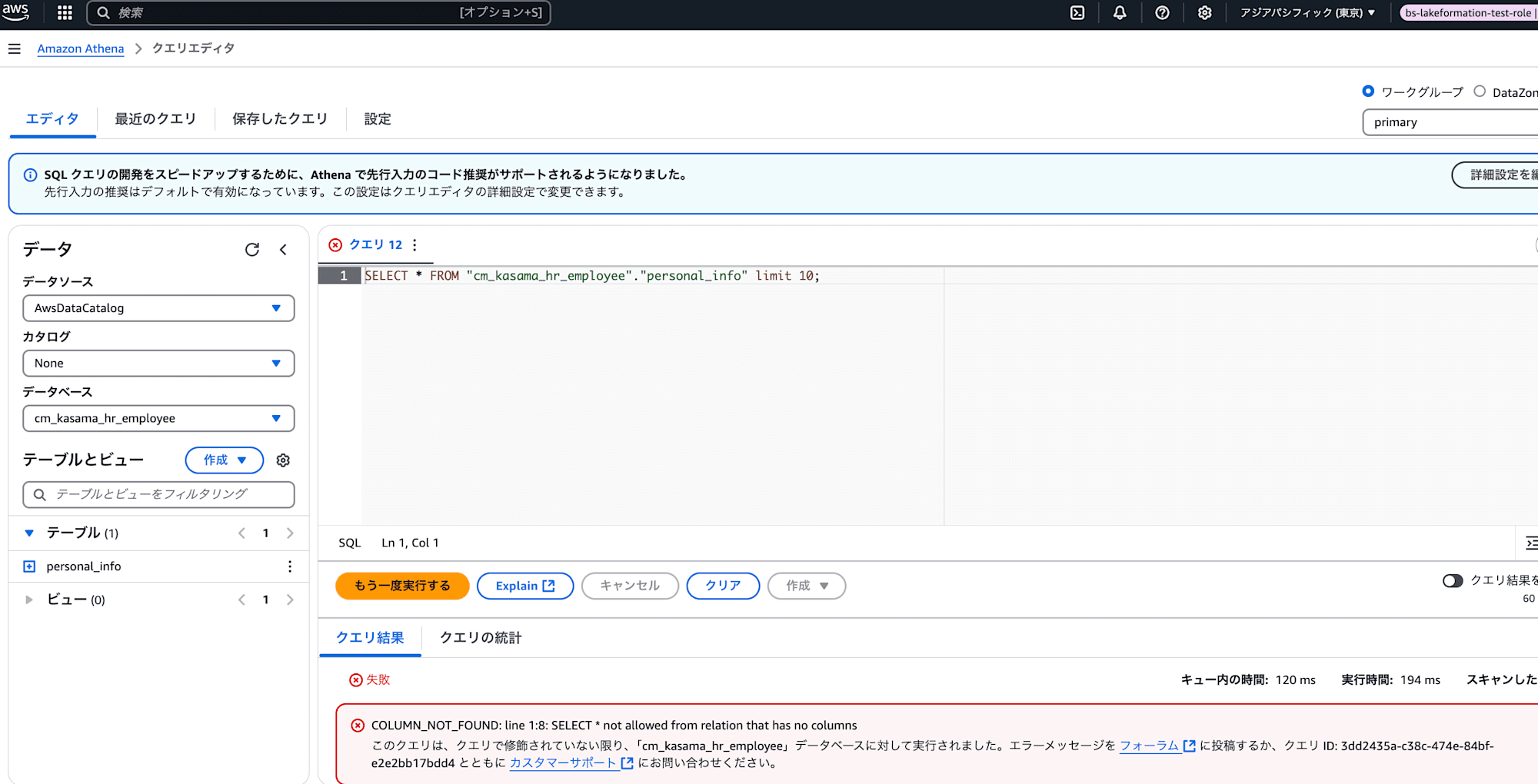Expand the Views (0) section
Viewport: 1538px width, 784px height.
(29, 600)
